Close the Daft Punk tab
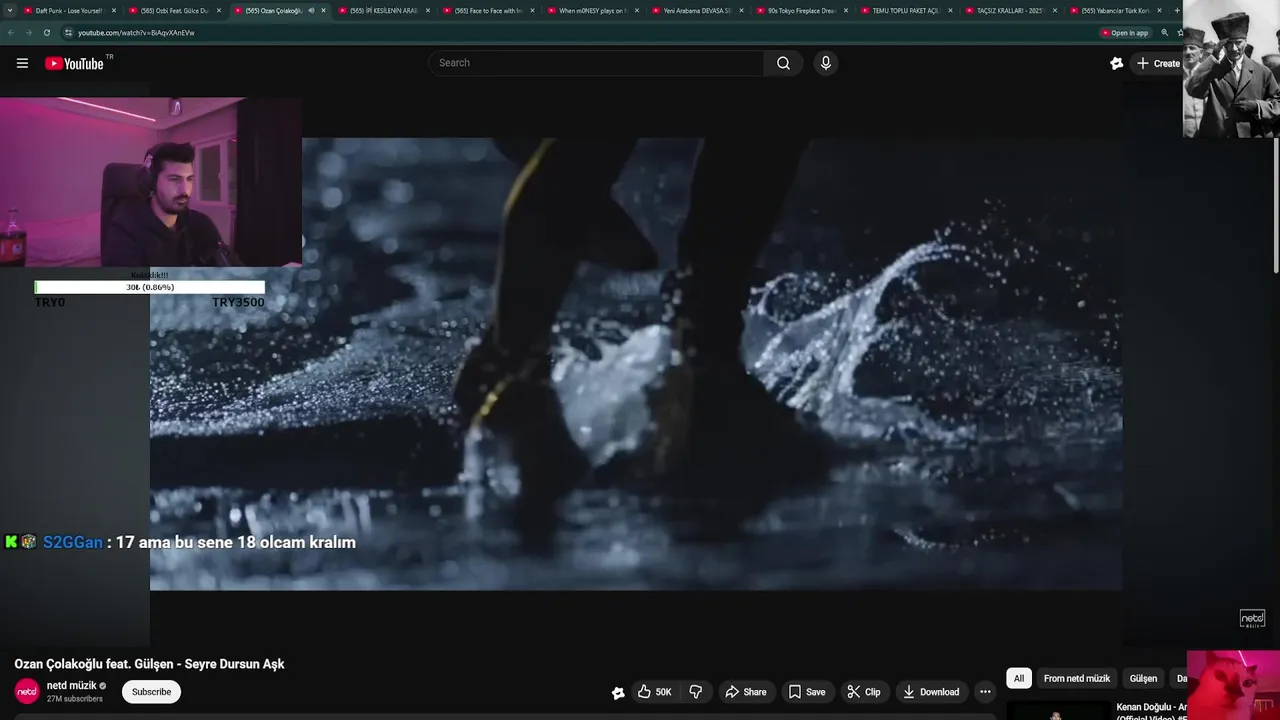Screen dimensions: 1280x720 (x=114, y=10)
